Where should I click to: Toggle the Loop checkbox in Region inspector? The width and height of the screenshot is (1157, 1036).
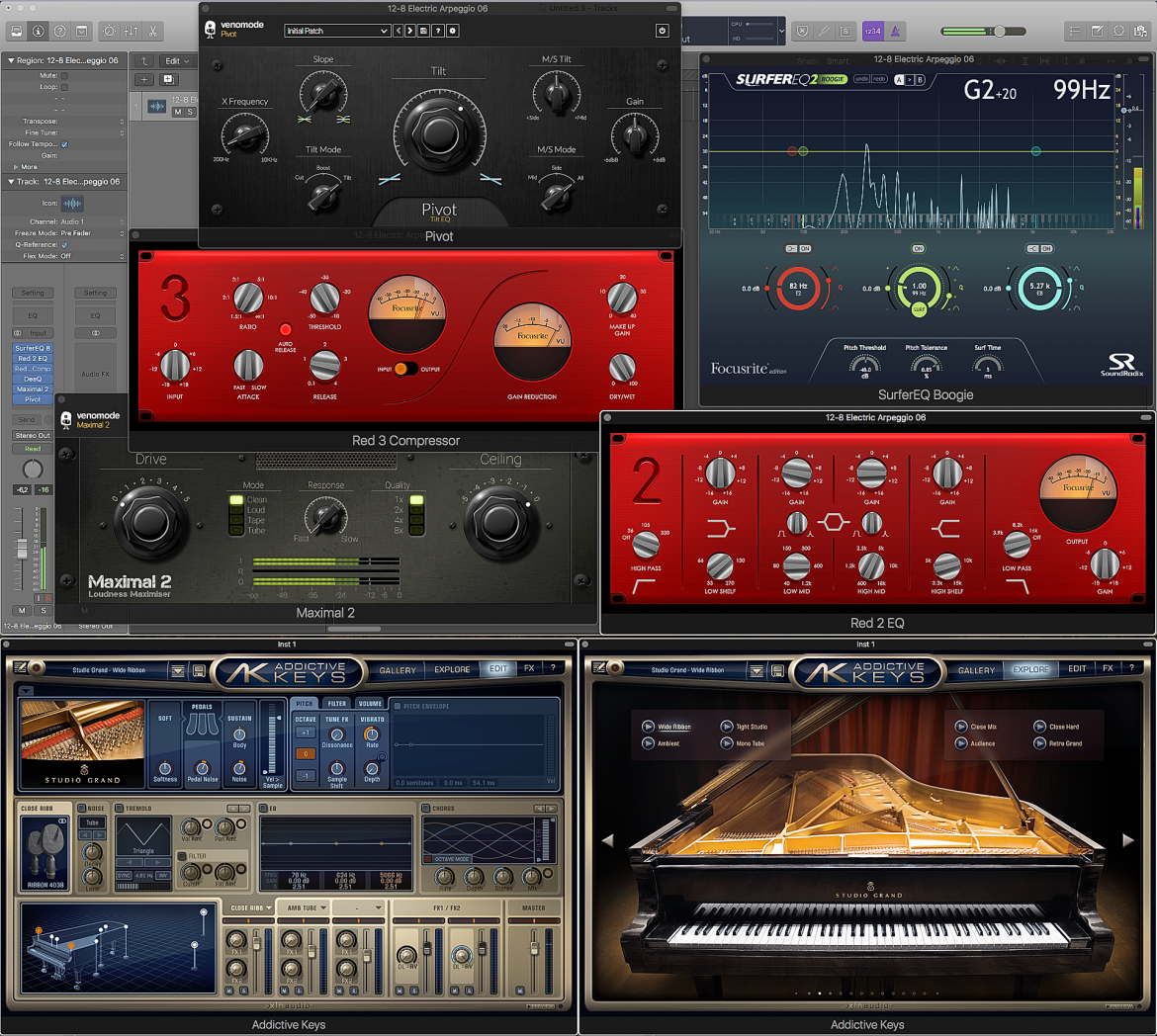pos(64,87)
